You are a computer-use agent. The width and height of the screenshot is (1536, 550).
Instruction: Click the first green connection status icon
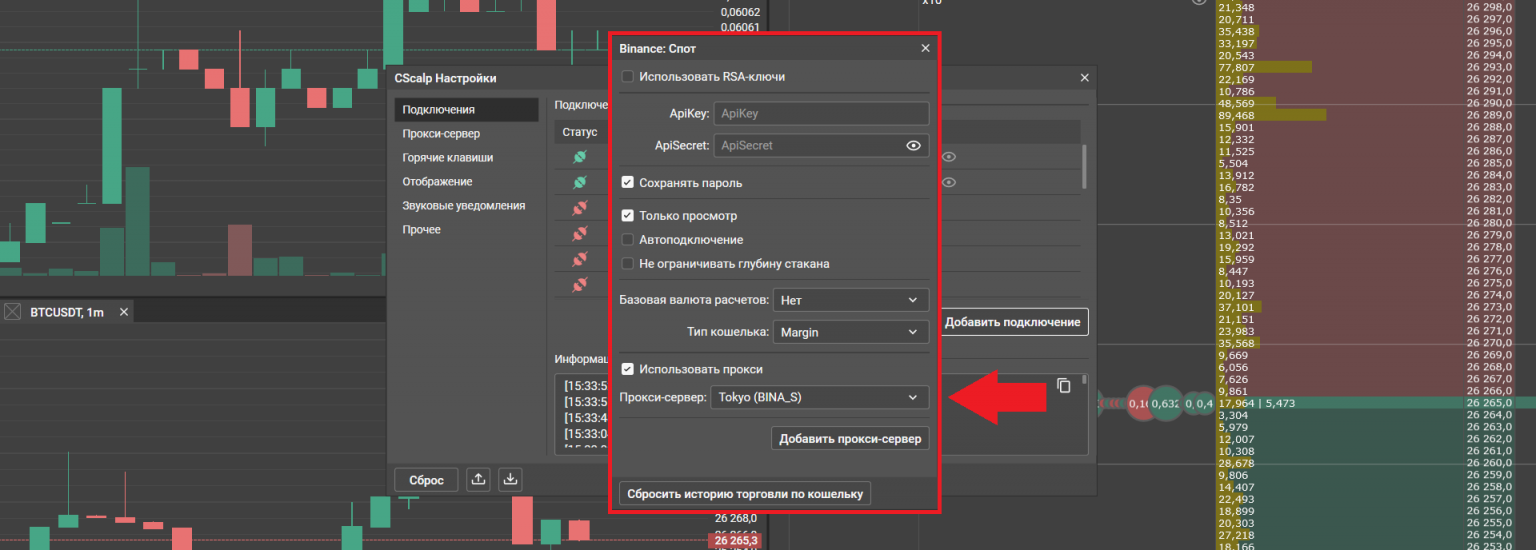579,158
